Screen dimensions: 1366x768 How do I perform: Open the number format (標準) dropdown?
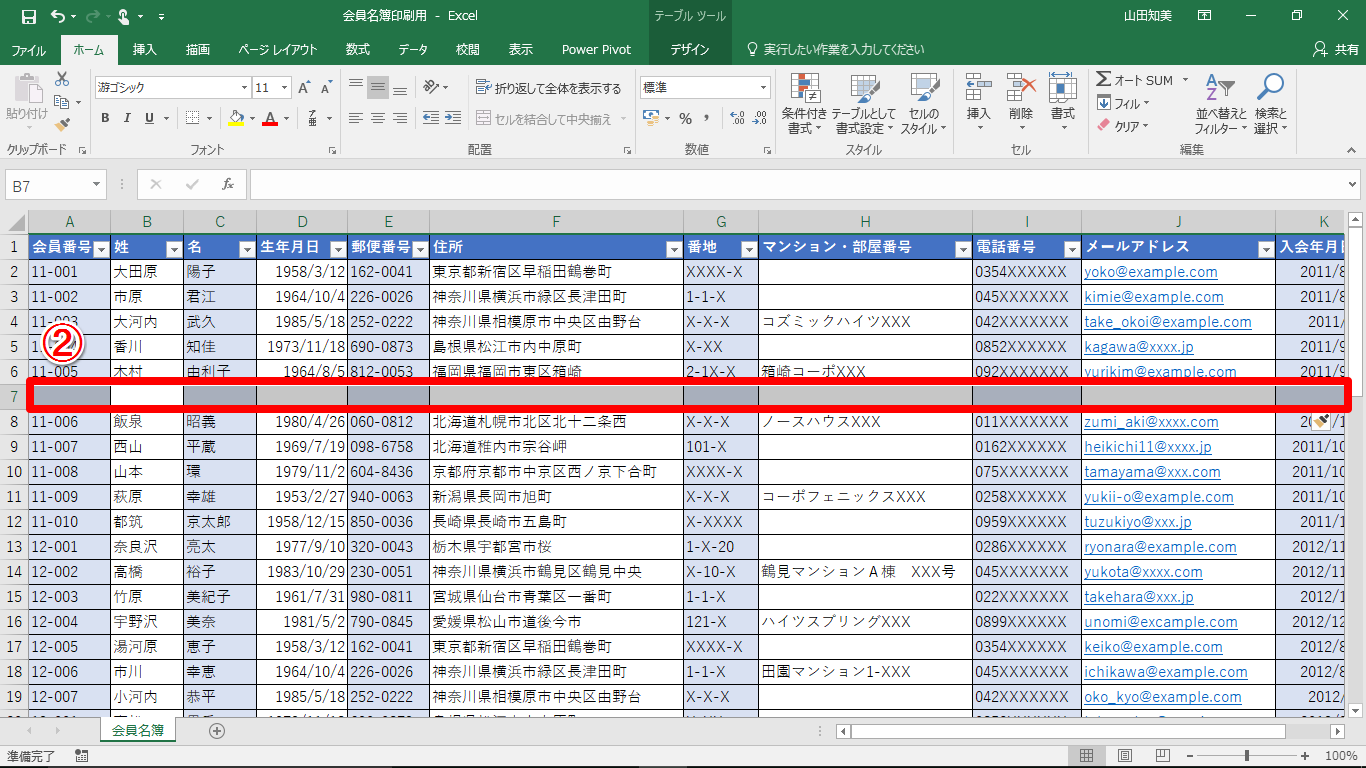[x=763, y=88]
